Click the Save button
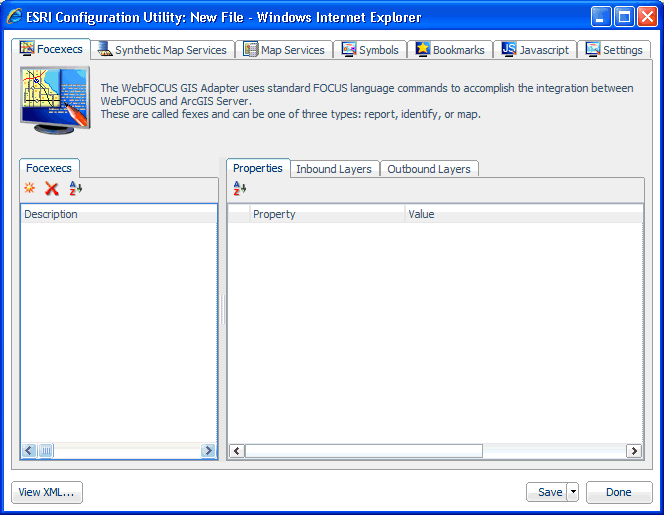This screenshot has width=664, height=515. click(547, 492)
